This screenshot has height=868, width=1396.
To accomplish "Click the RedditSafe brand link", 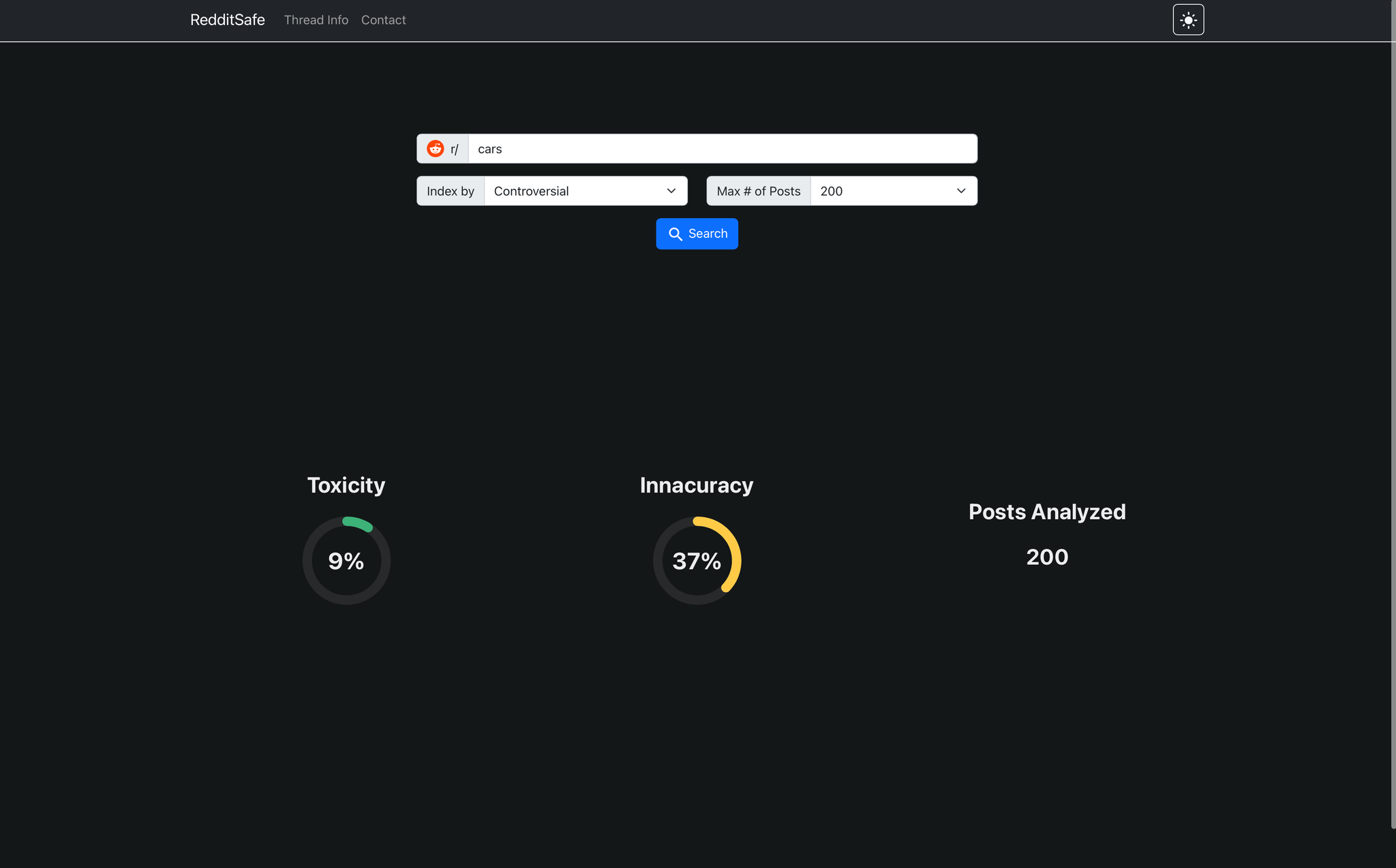I will (227, 20).
